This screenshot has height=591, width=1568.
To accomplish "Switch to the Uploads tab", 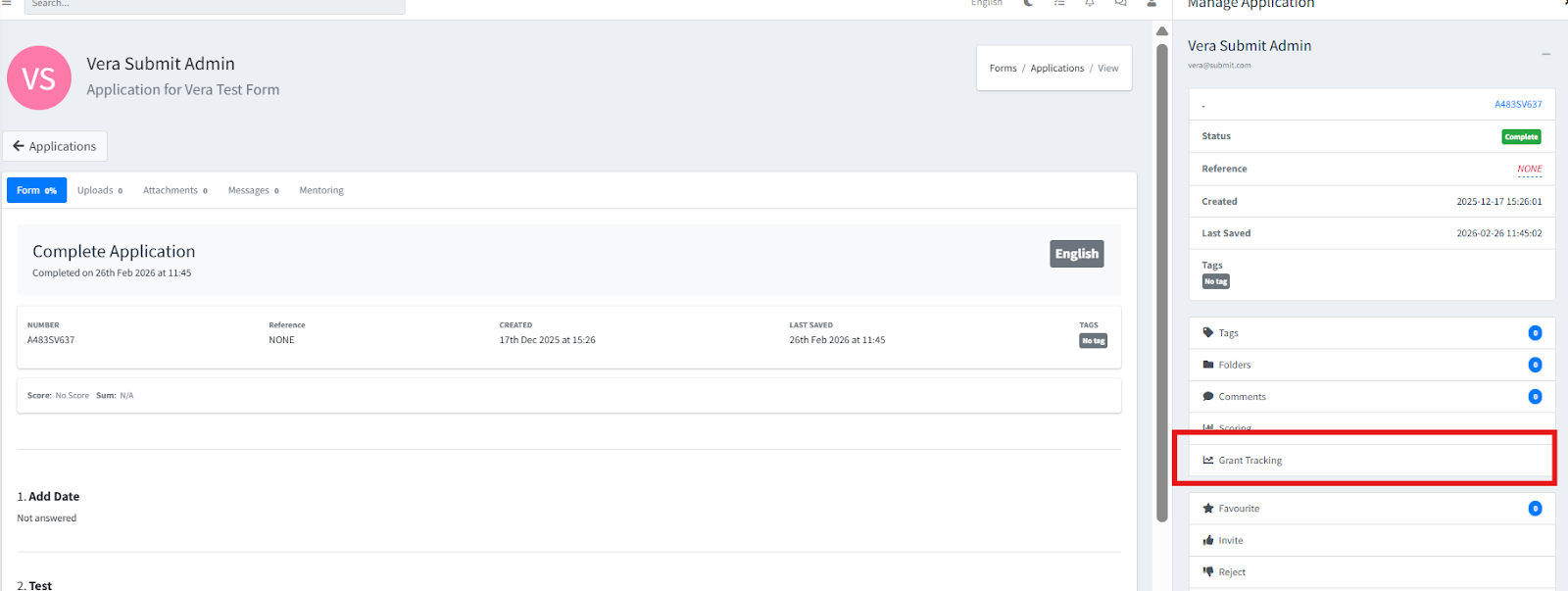I will (x=99, y=190).
